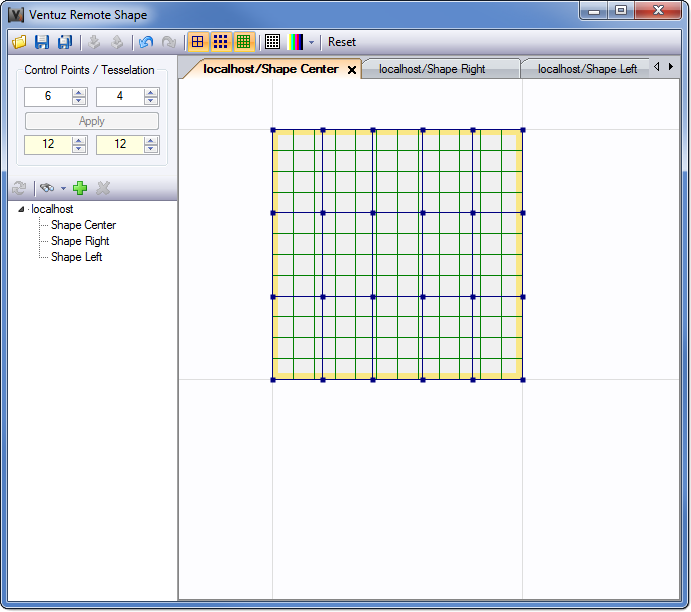Click the single floppy disk save icon
The width and height of the screenshot is (691, 612).
(42, 42)
